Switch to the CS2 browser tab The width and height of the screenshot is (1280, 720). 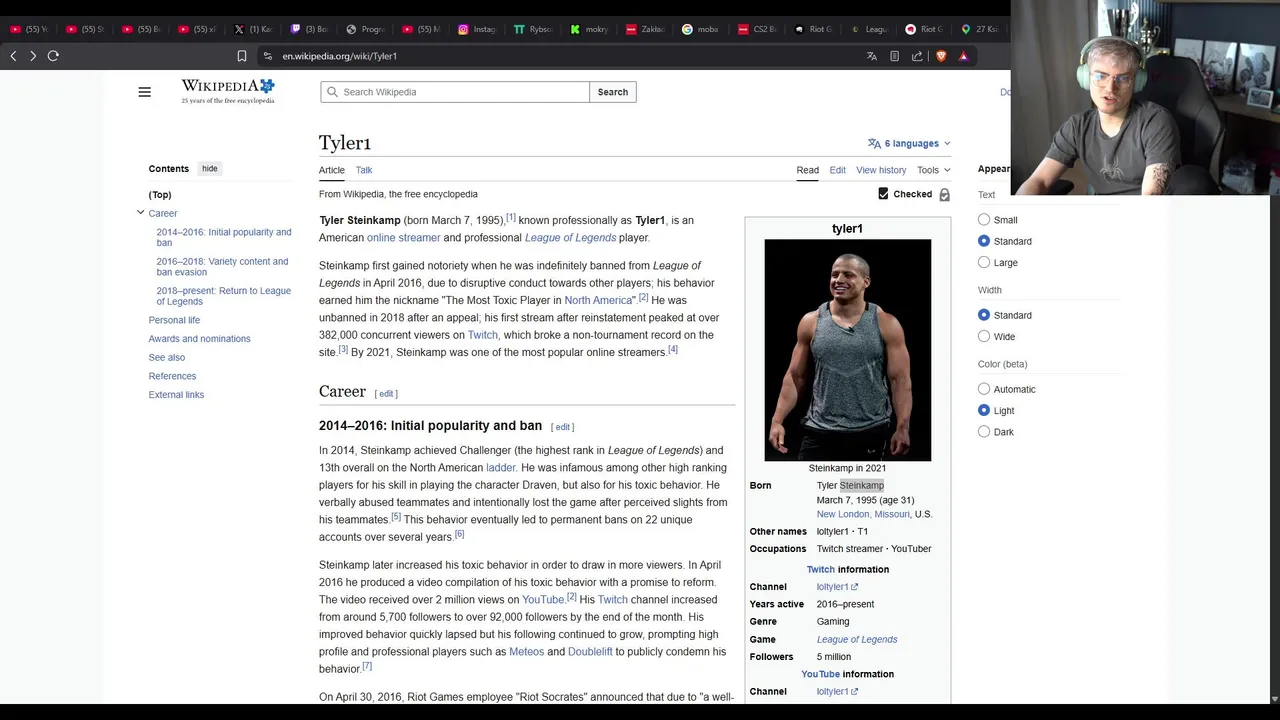click(x=758, y=29)
